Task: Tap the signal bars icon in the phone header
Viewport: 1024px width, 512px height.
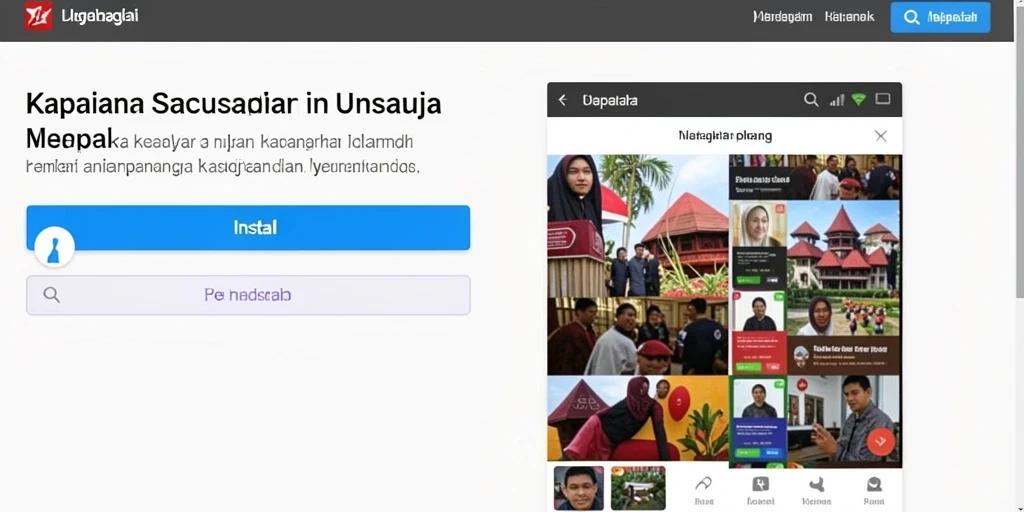Action: point(837,100)
